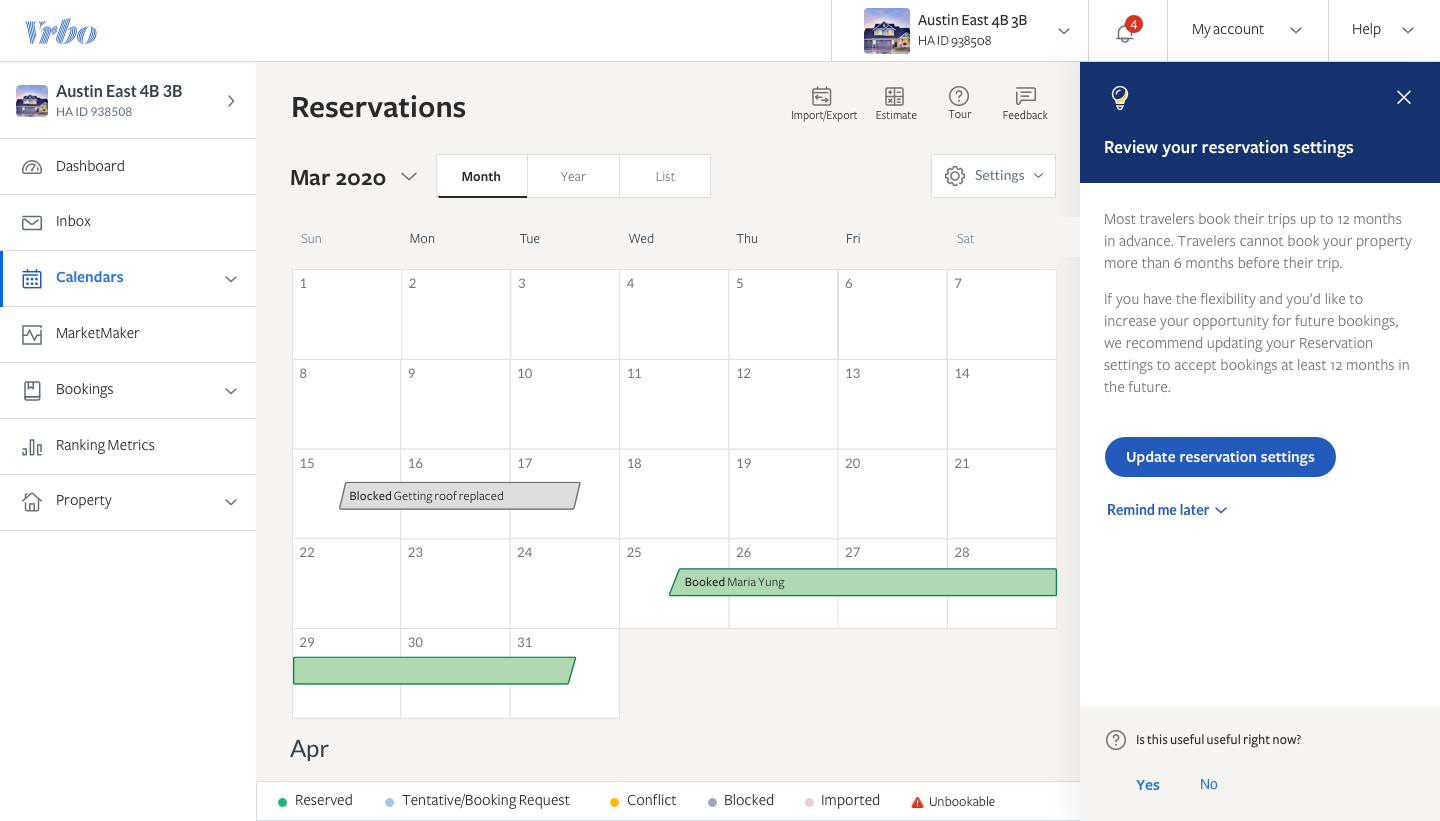
Task: Click sidebar Austin East property thumbnail
Action: (32, 101)
